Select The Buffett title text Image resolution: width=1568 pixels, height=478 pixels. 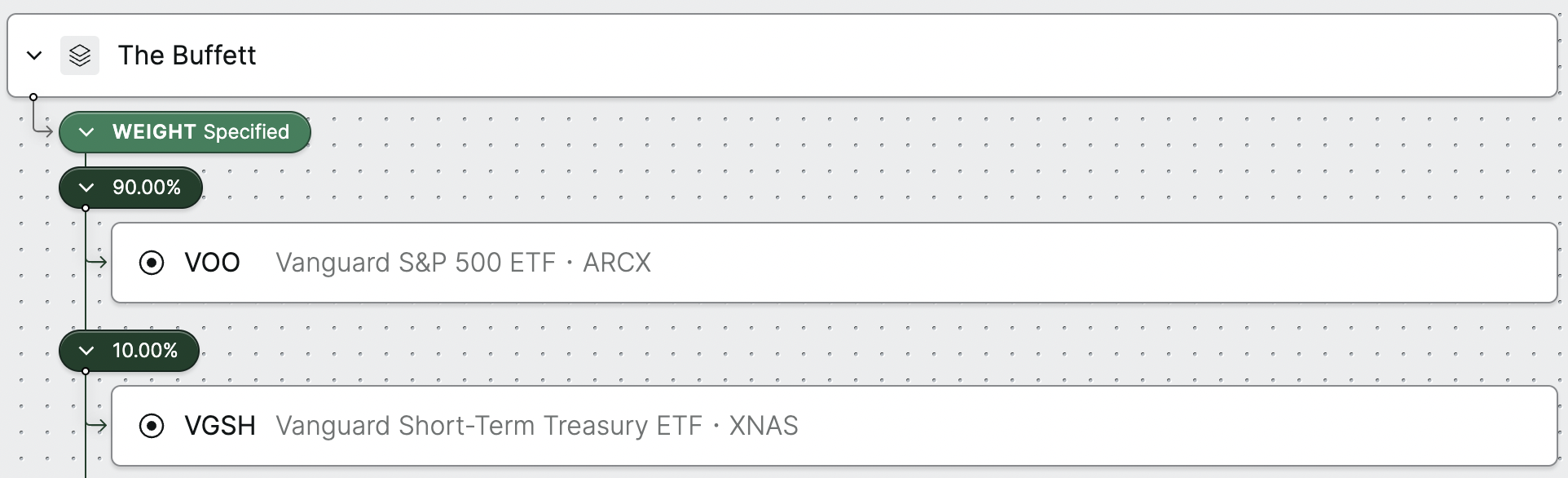pyautogui.click(x=187, y=55)
